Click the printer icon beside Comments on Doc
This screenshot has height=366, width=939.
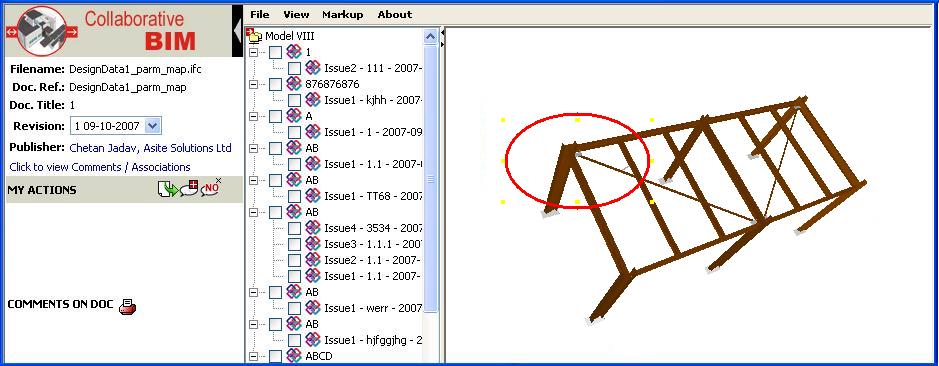pyautogui.click(x=127, y=307)
